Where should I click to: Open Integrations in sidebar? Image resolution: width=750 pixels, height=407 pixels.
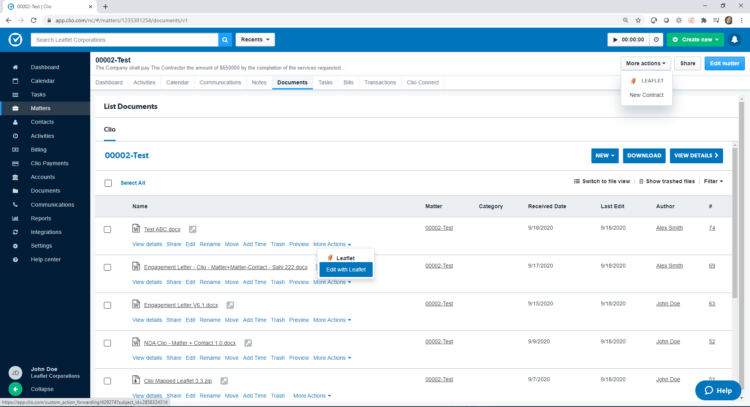tap(46, 231)
